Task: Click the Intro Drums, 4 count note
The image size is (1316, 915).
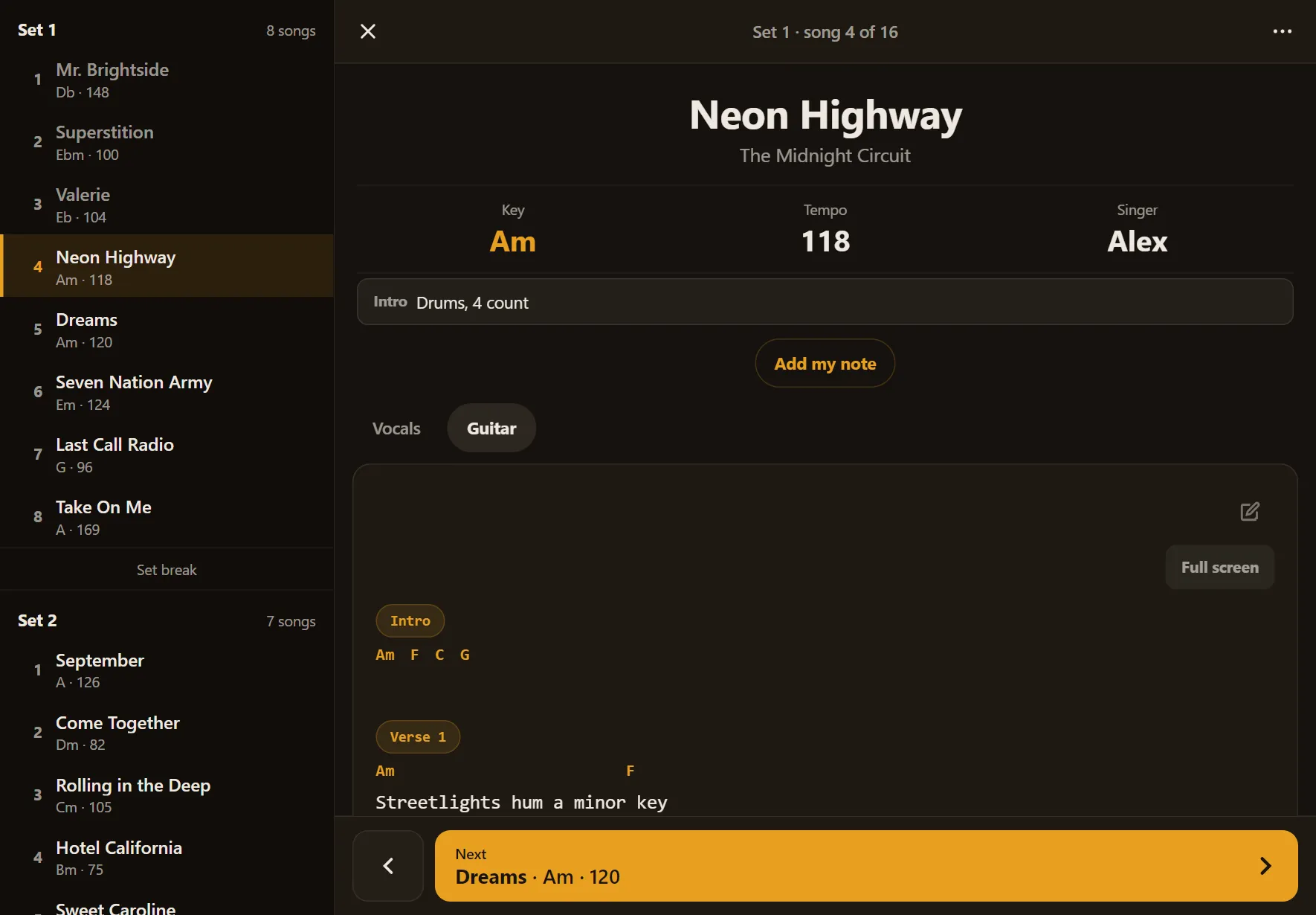Action: point(825,301)
